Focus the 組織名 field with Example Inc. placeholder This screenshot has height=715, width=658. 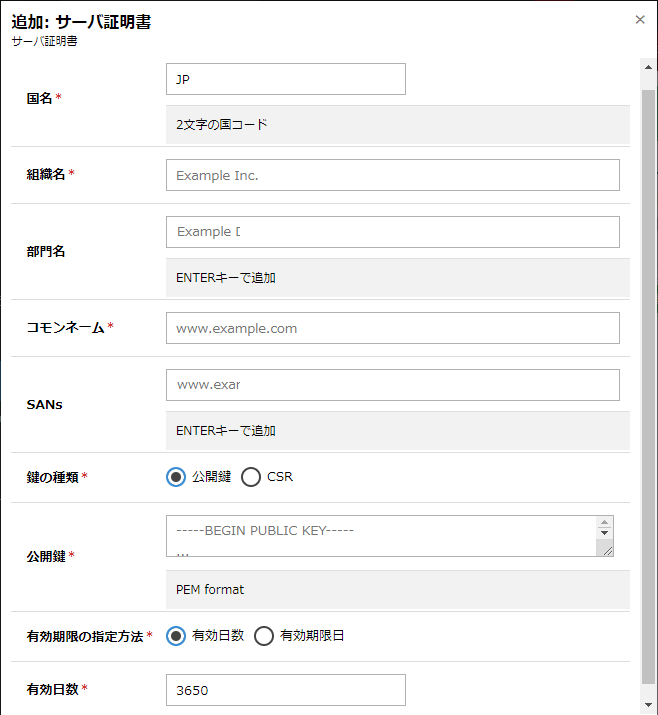pos(393,175)
